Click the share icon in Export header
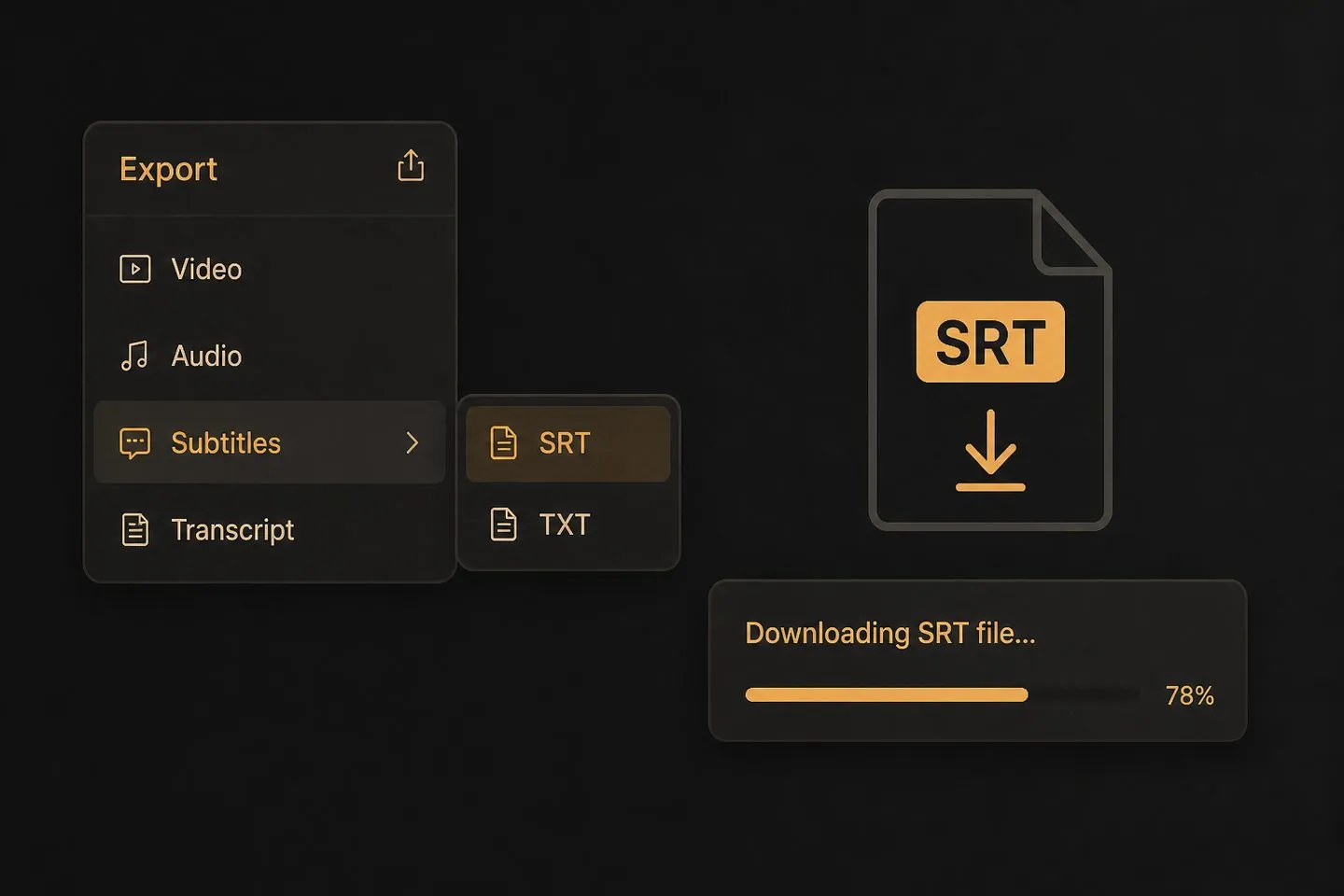Image resolution: width=1344 pixels, height=896 pixels. 411,165
